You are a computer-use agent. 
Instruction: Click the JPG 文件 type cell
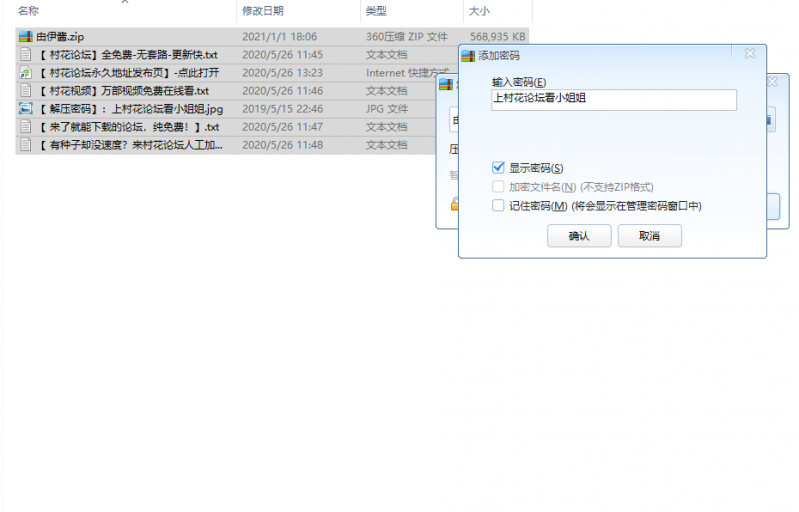point(387,109)
